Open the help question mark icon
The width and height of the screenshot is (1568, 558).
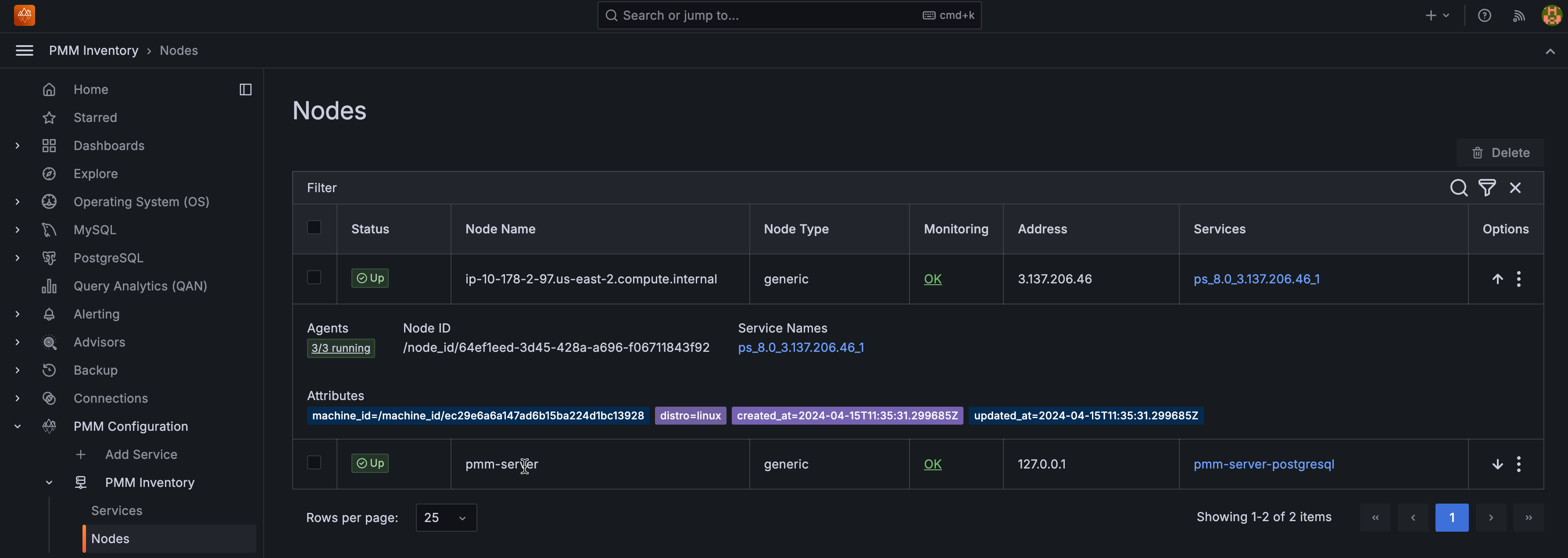(1484, 15)
